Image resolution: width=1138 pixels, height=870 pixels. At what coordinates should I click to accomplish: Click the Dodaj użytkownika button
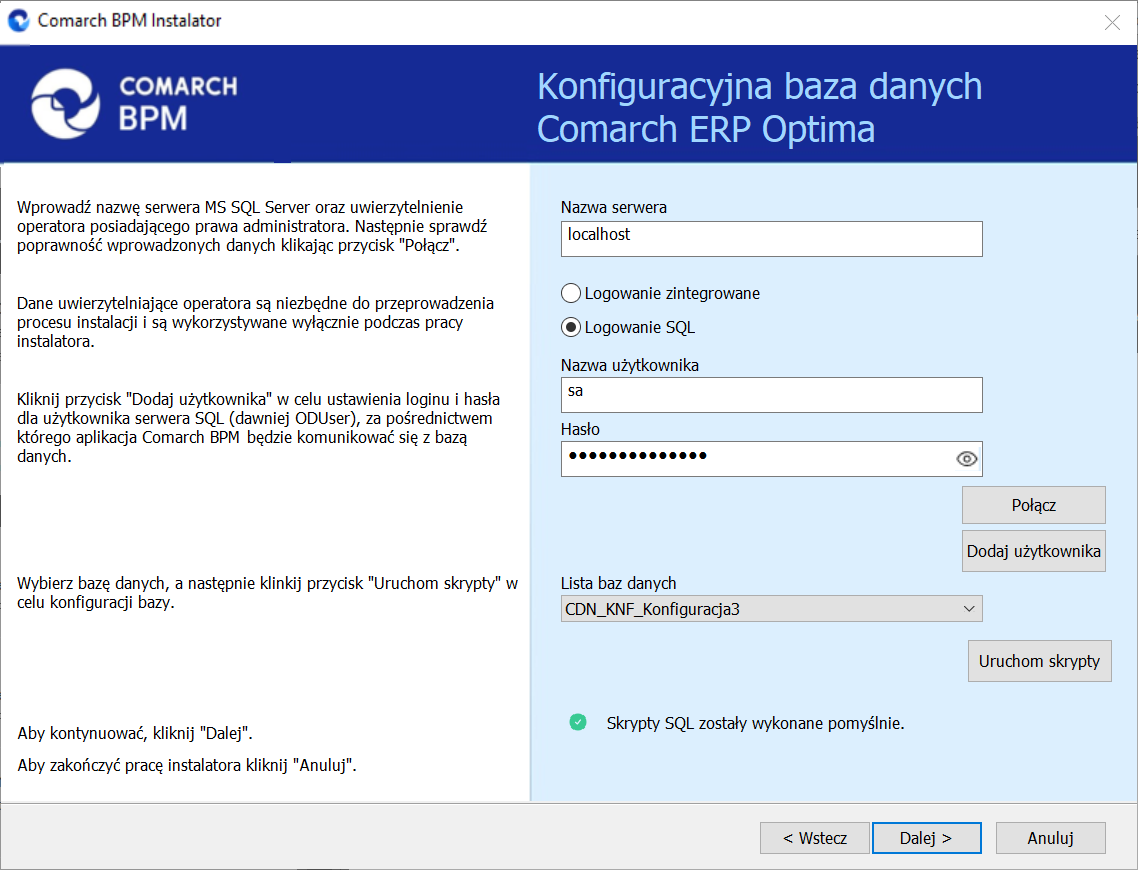click(1033, 551)
